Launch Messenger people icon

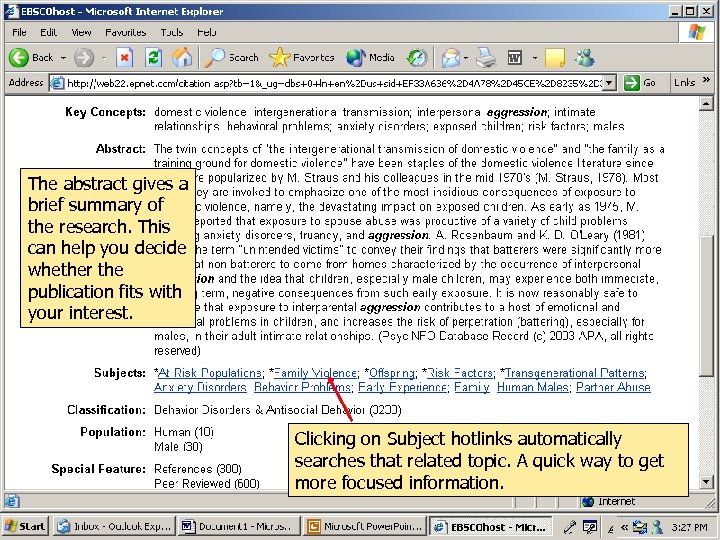[585, 58]
